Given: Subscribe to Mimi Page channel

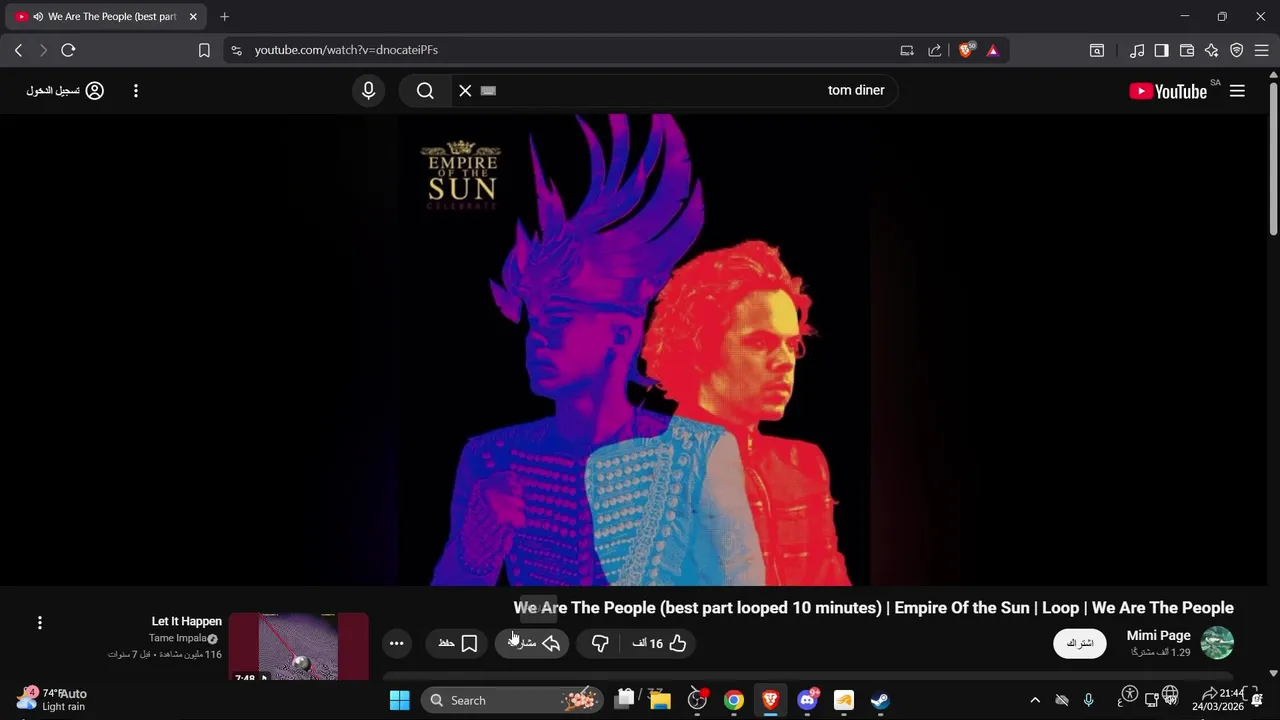Looking at the screenshot, I should click(x=1080, y=643).
